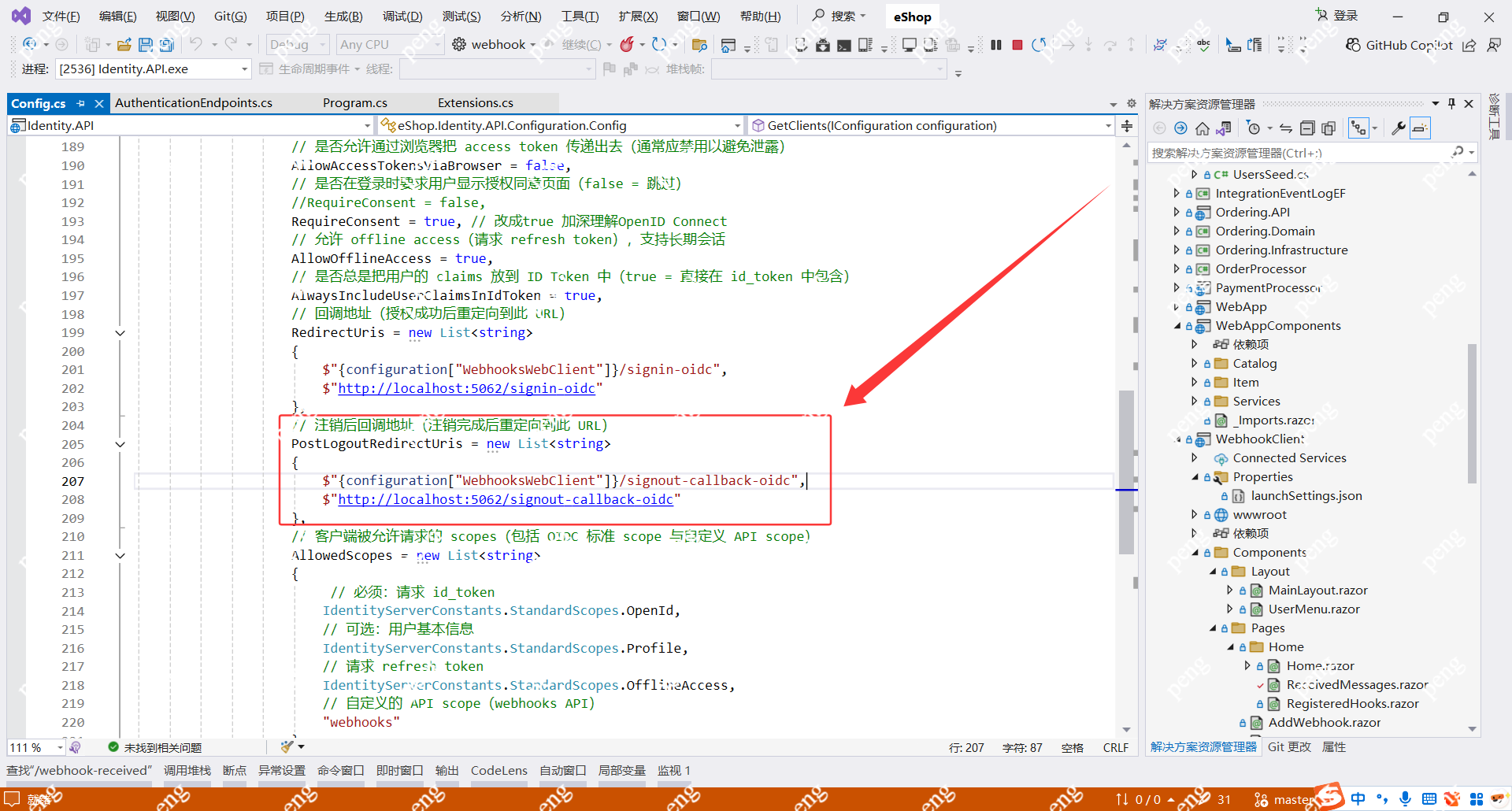Click the Hot Reload flame icon
1512x811 pixels.
627,45
